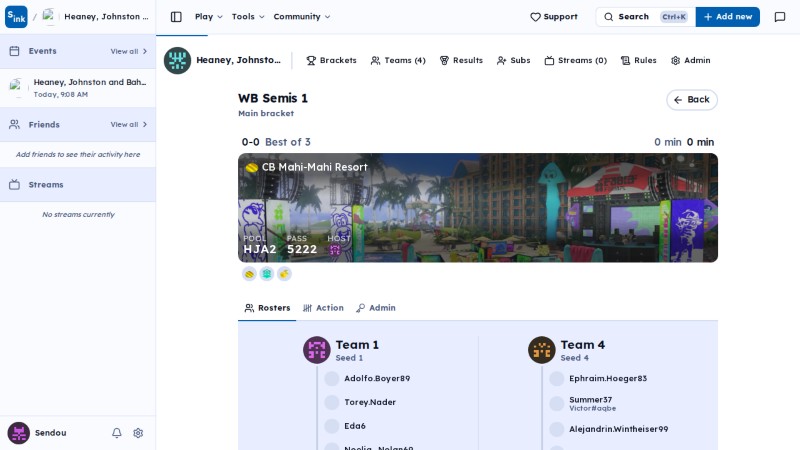Click the tournament logo avatar

177,60
